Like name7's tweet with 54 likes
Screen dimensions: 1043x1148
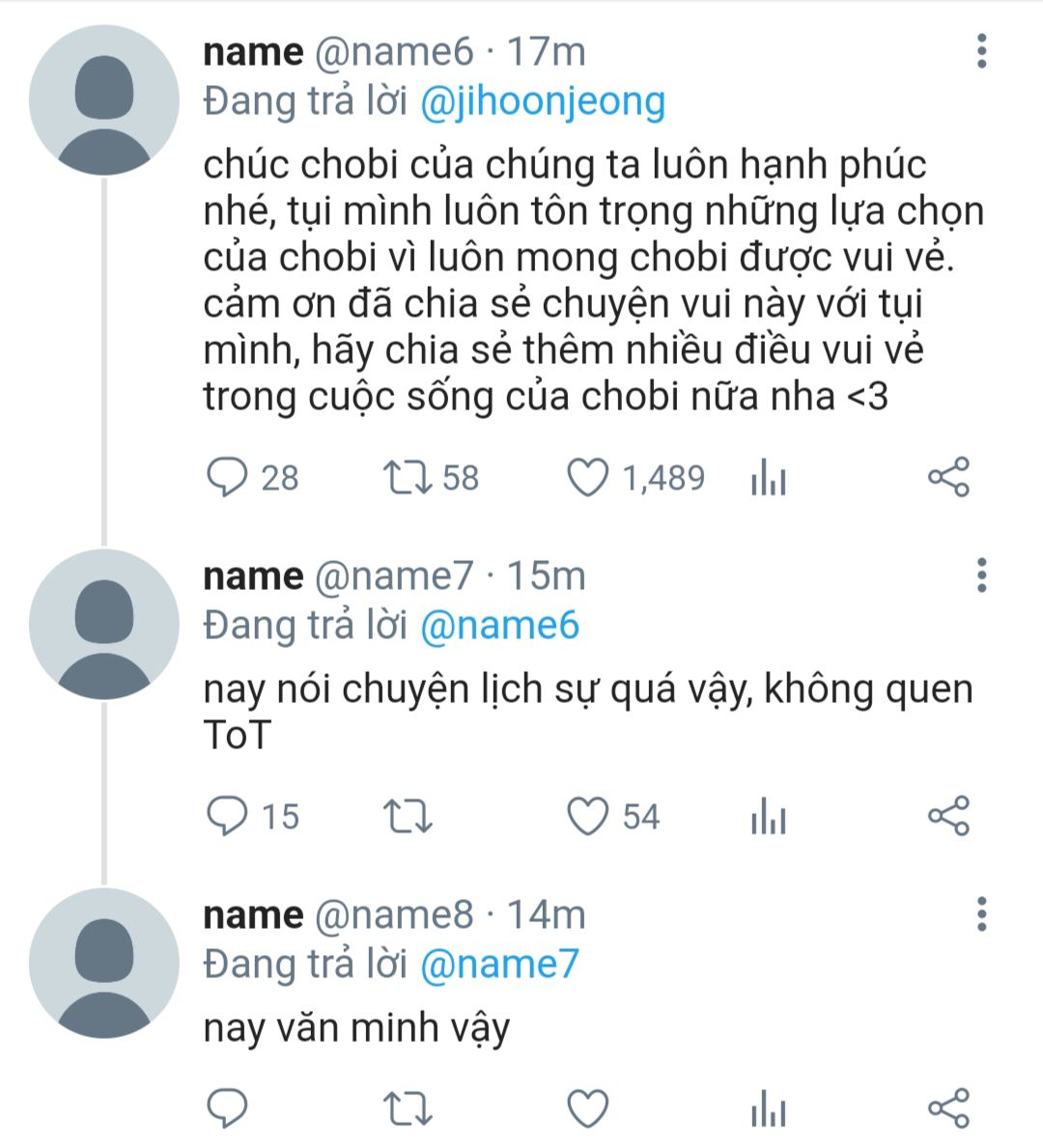pos(587,817)
